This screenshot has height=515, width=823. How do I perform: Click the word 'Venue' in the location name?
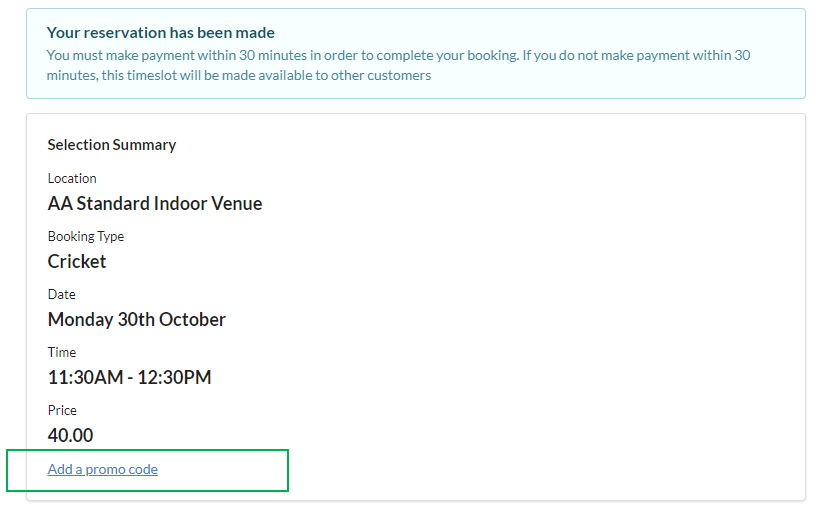pos(235,204)
